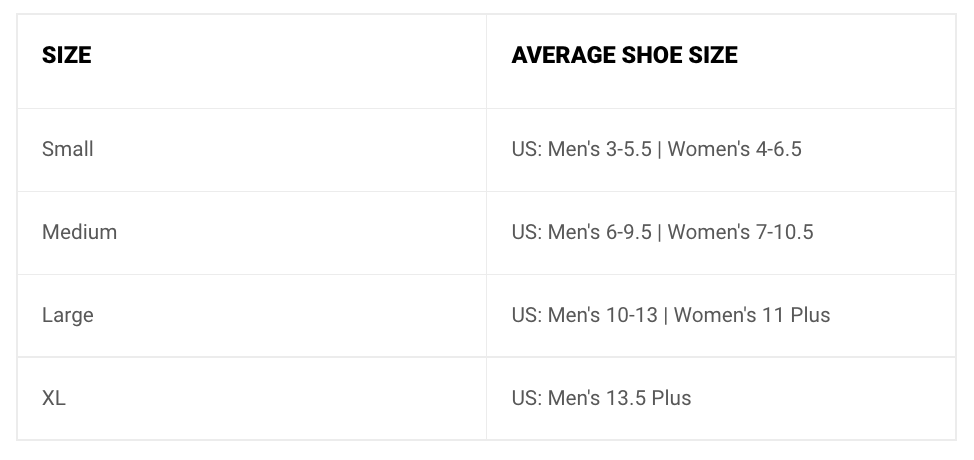Viewport: 974px width, 460px height.
Task: Click the AVERAGE SHOE SIZE header
Action: (624, 55)
